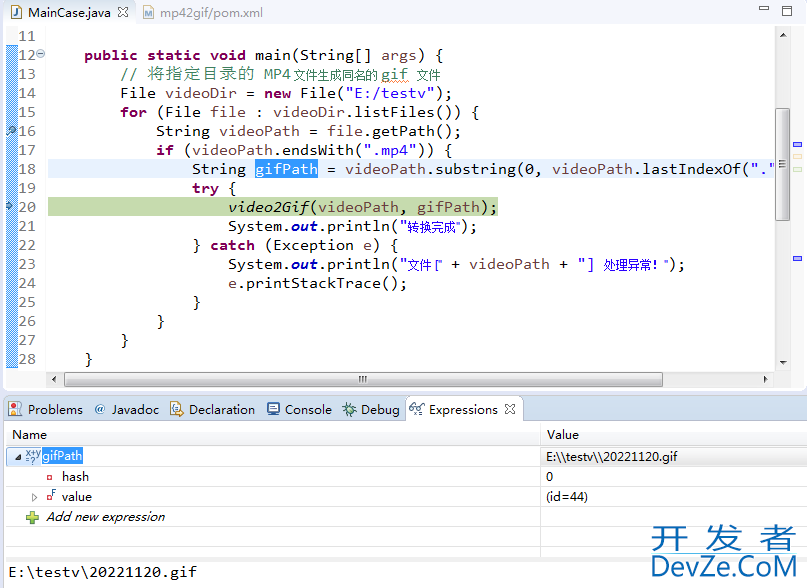Viewport: 807px width, 588px height.
Task: Click the green overview ruler marker
Action: pos(798,169)
